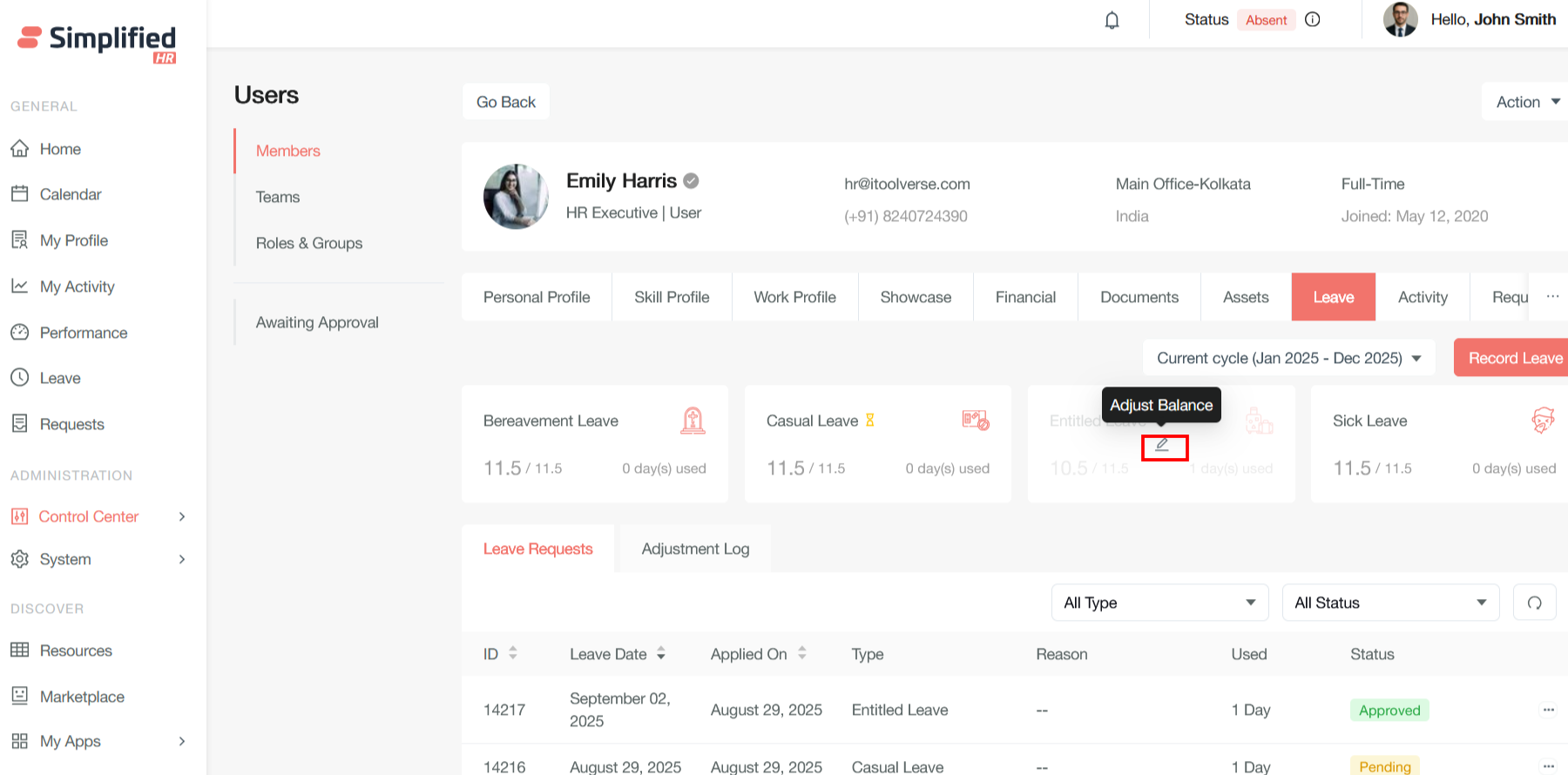Sort by Leave Date column
Viewport: 1568px width, 775px height.
tap(661, 653)
